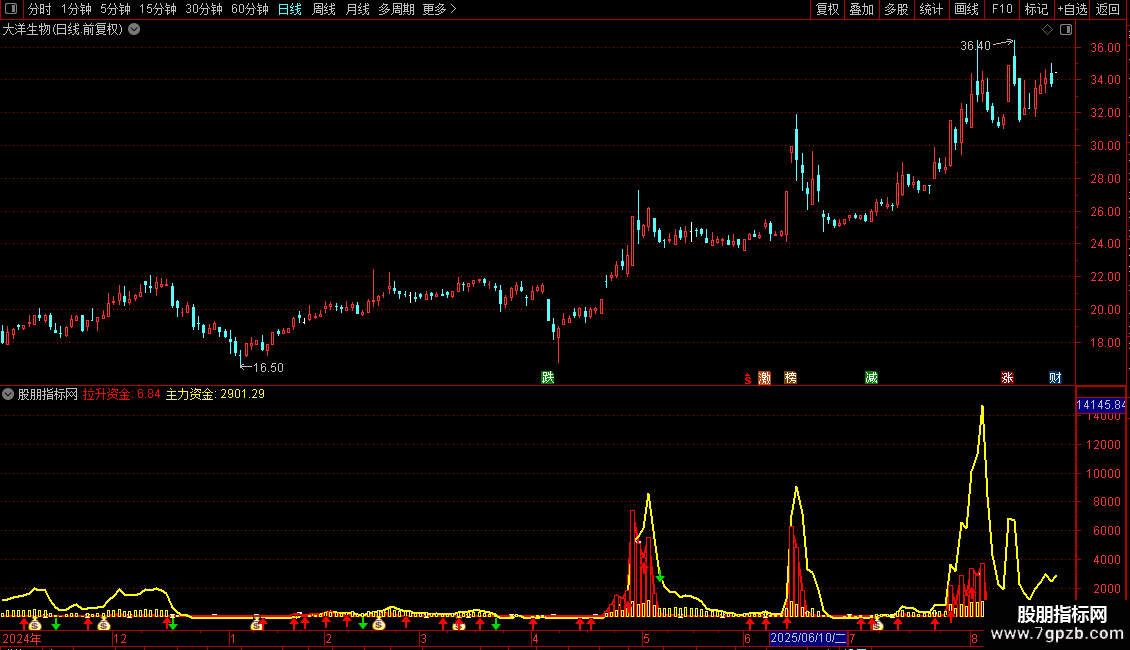Select the 5分钟 period
Image resolution: width=1130 pixels, height=650 pixels.
(115, 9)
